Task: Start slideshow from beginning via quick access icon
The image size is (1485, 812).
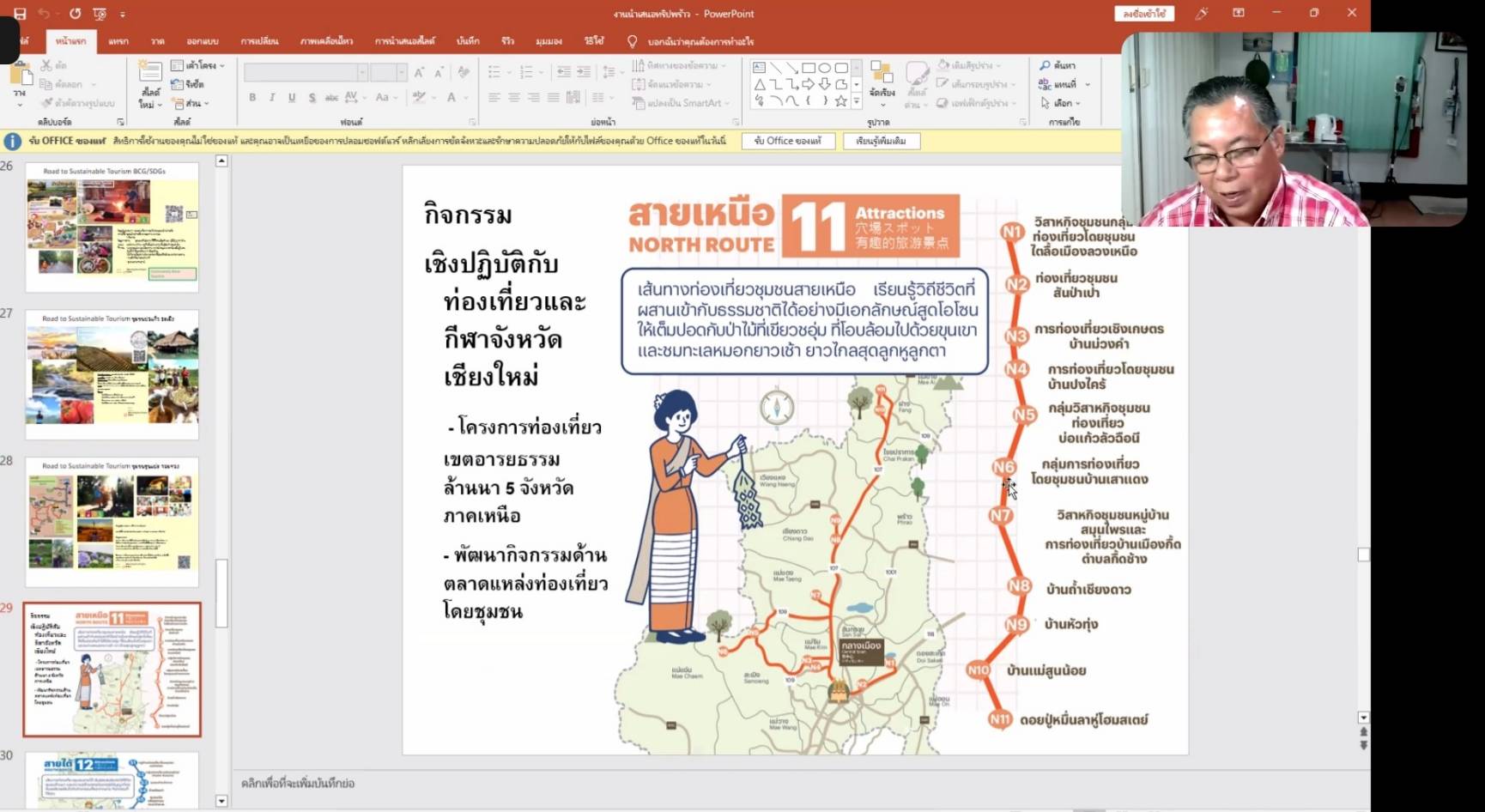Action: (x=100, y=14)
